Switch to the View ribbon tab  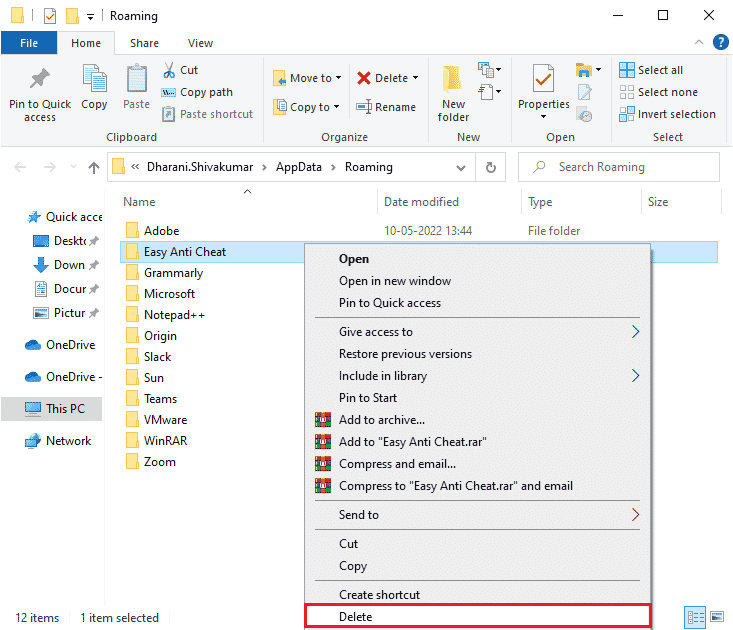pyautogui.click(x=201, y=43)
